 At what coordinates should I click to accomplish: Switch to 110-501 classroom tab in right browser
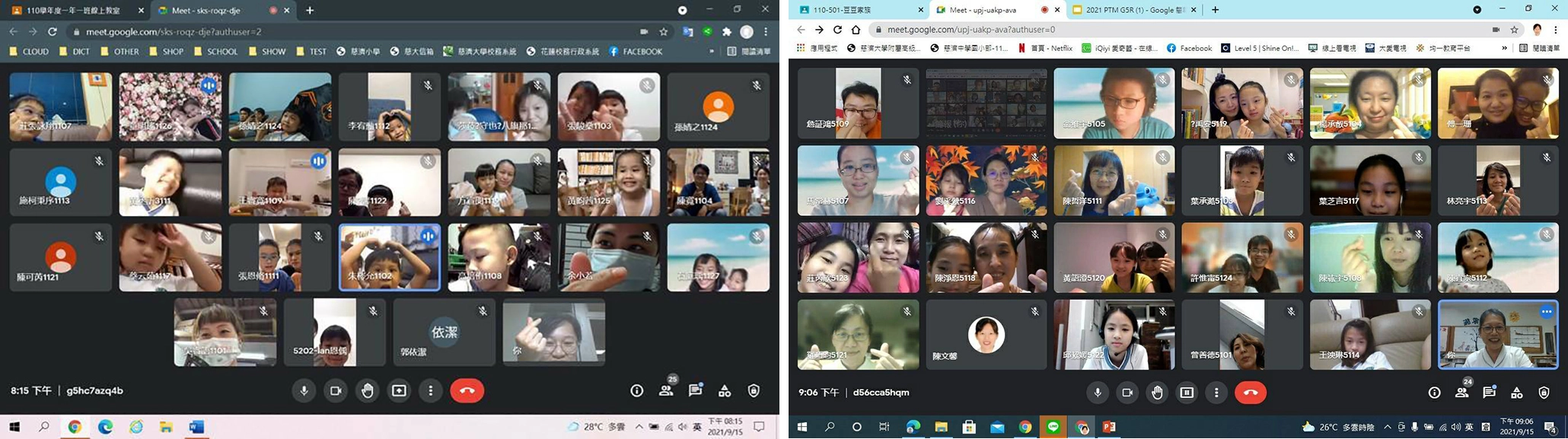coord(859,10)
